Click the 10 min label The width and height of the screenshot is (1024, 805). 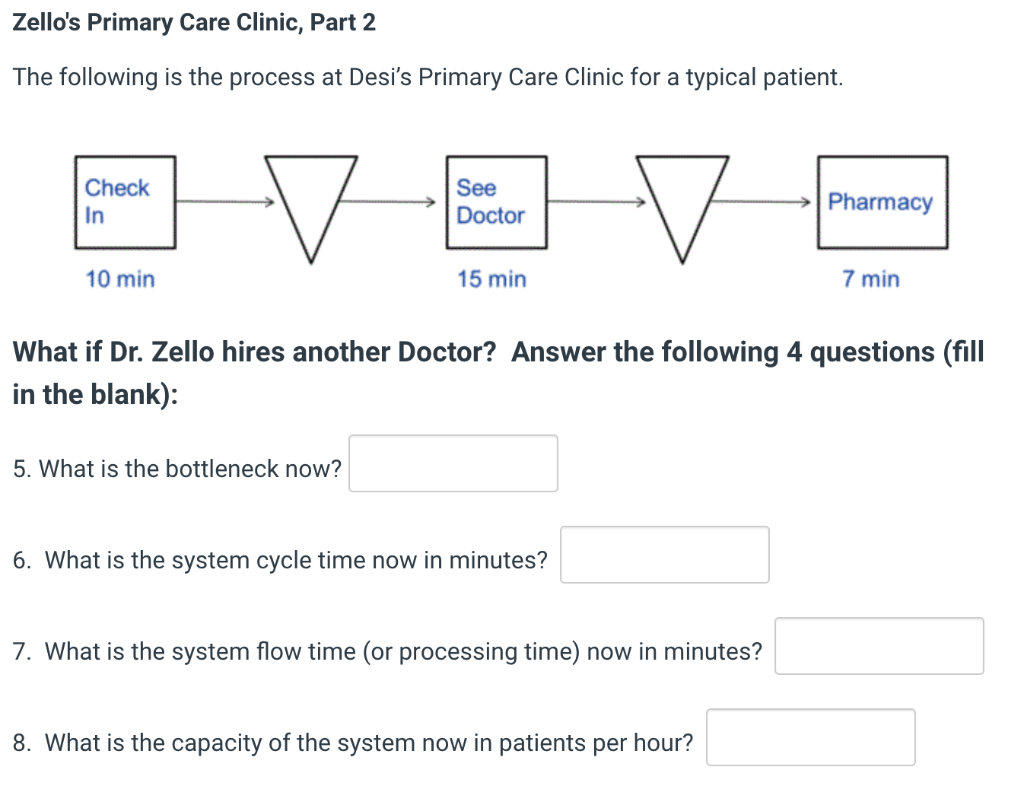point(118,280)
